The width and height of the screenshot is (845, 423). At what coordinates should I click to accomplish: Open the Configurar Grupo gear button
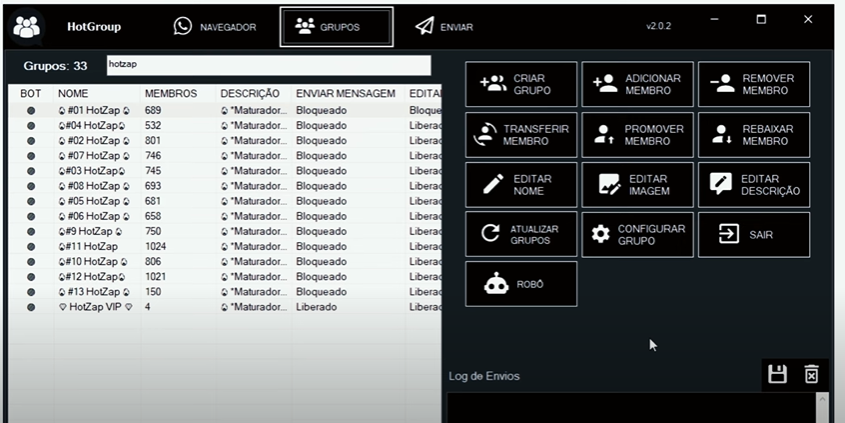point(638,234)
